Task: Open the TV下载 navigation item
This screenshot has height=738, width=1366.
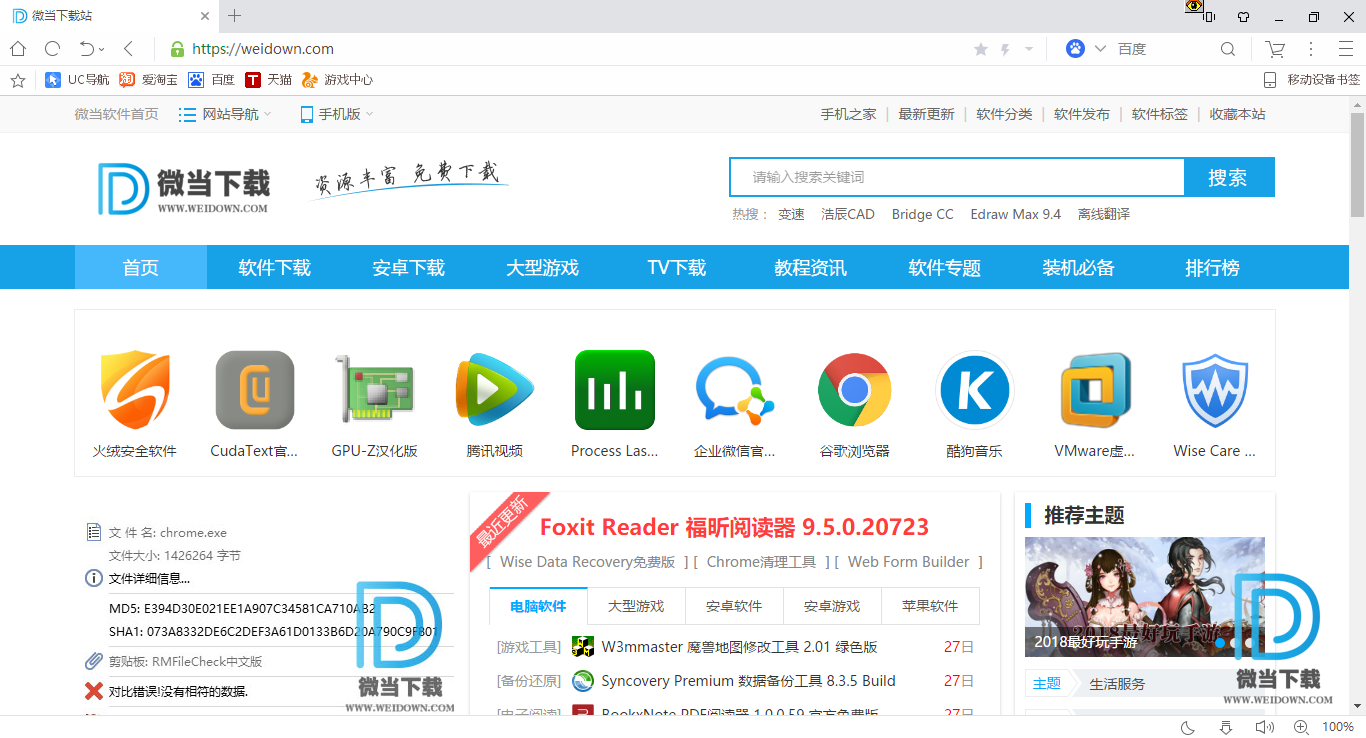Action: (x=677, y=267)
